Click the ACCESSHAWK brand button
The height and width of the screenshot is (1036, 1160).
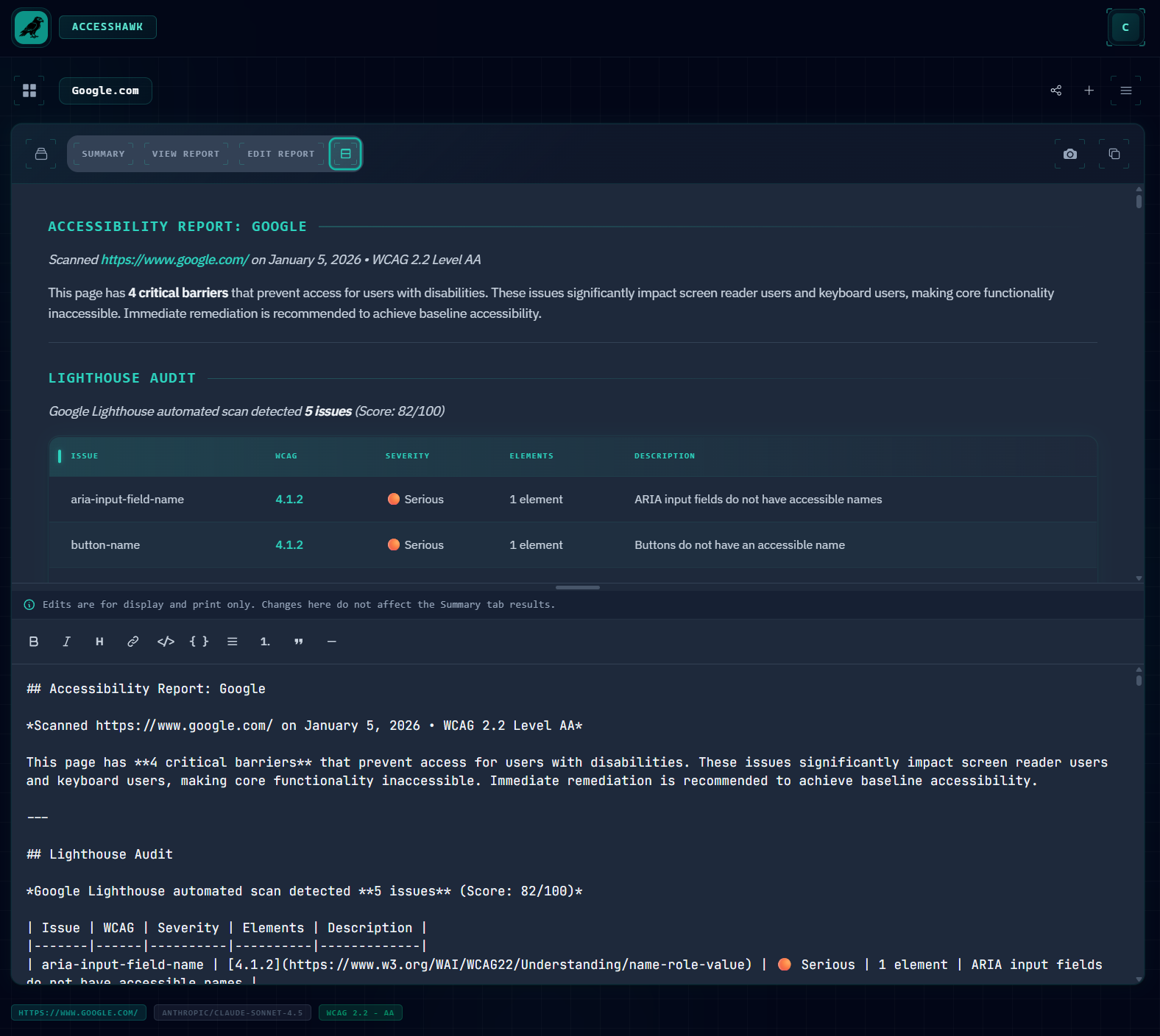(107, 27)
